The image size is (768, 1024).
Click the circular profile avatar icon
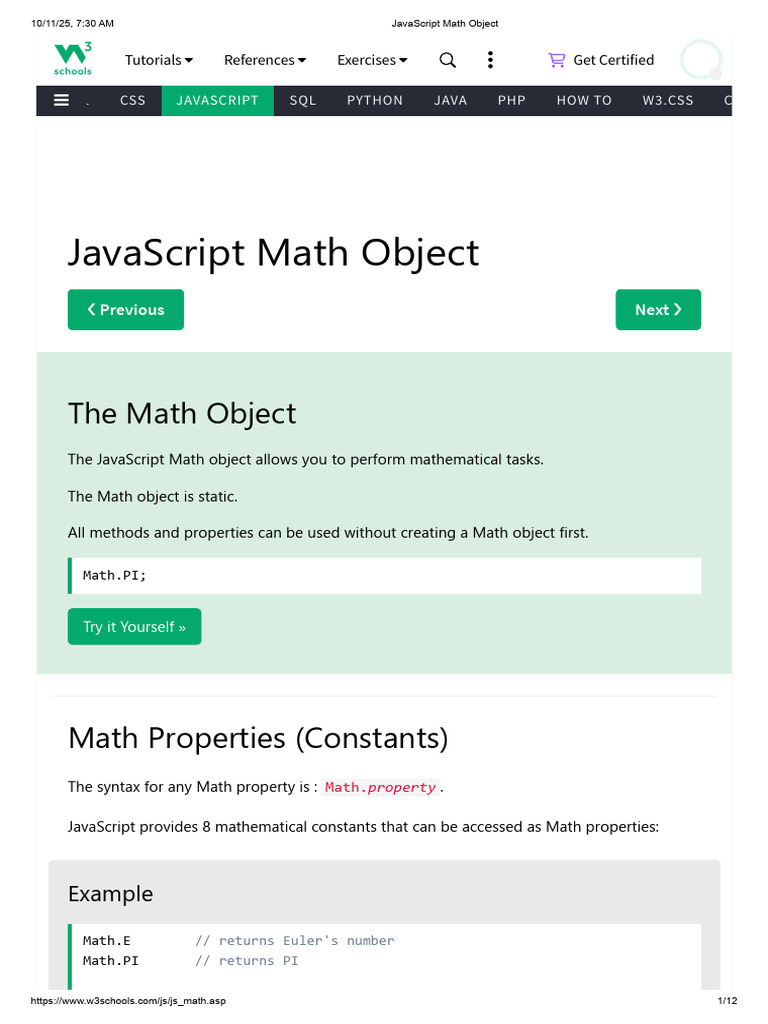click(x=701, y=59)
